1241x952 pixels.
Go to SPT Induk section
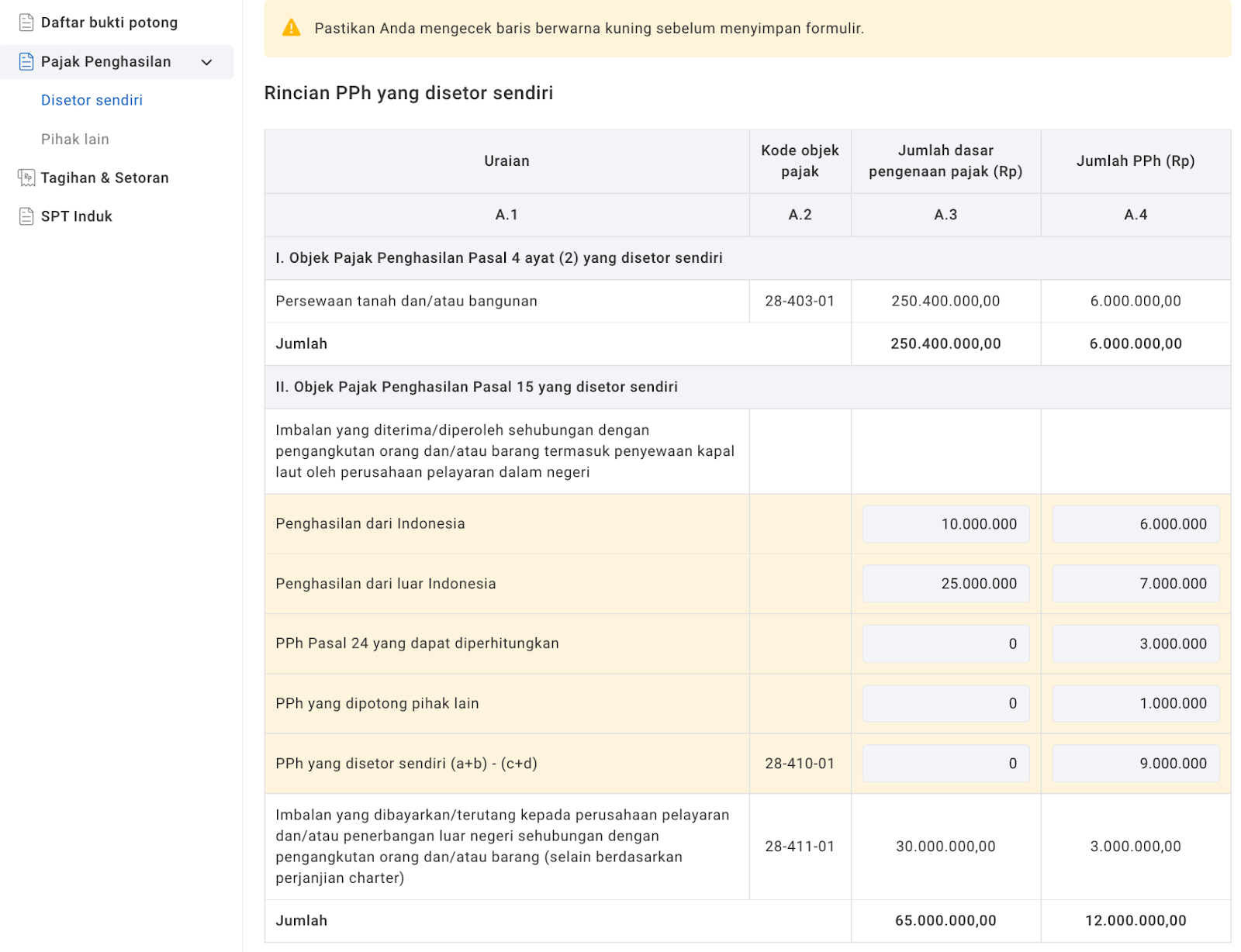pyautogui.click(x=76, y=216)
